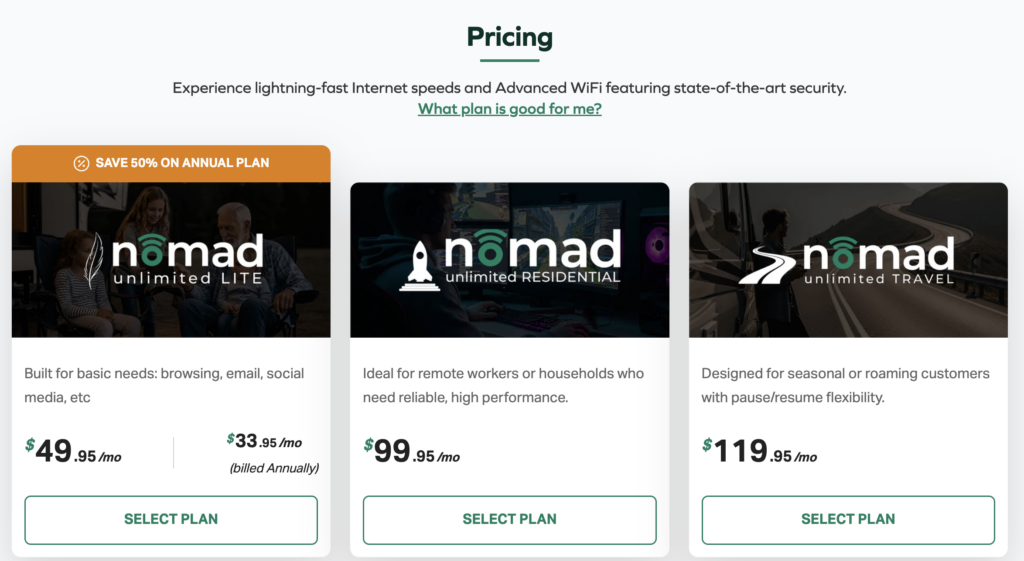Image resolution: width=1024 pixels, height=561 pixels.
Task: Select the Lite plan button
Action: point(171,519)
